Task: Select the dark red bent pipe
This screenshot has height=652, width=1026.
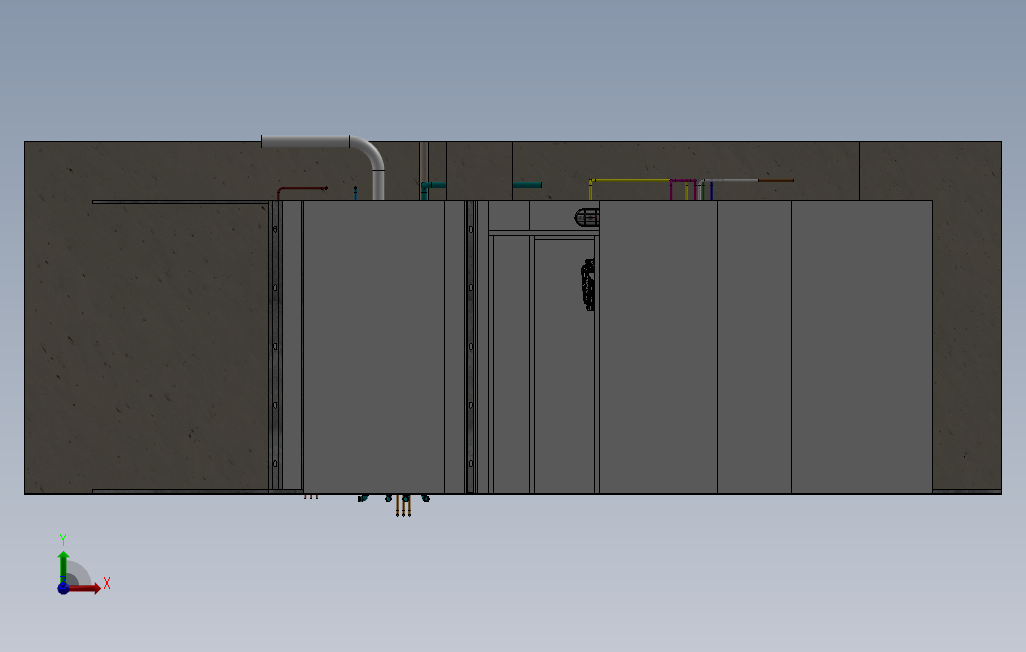Action: coord(300,190)
